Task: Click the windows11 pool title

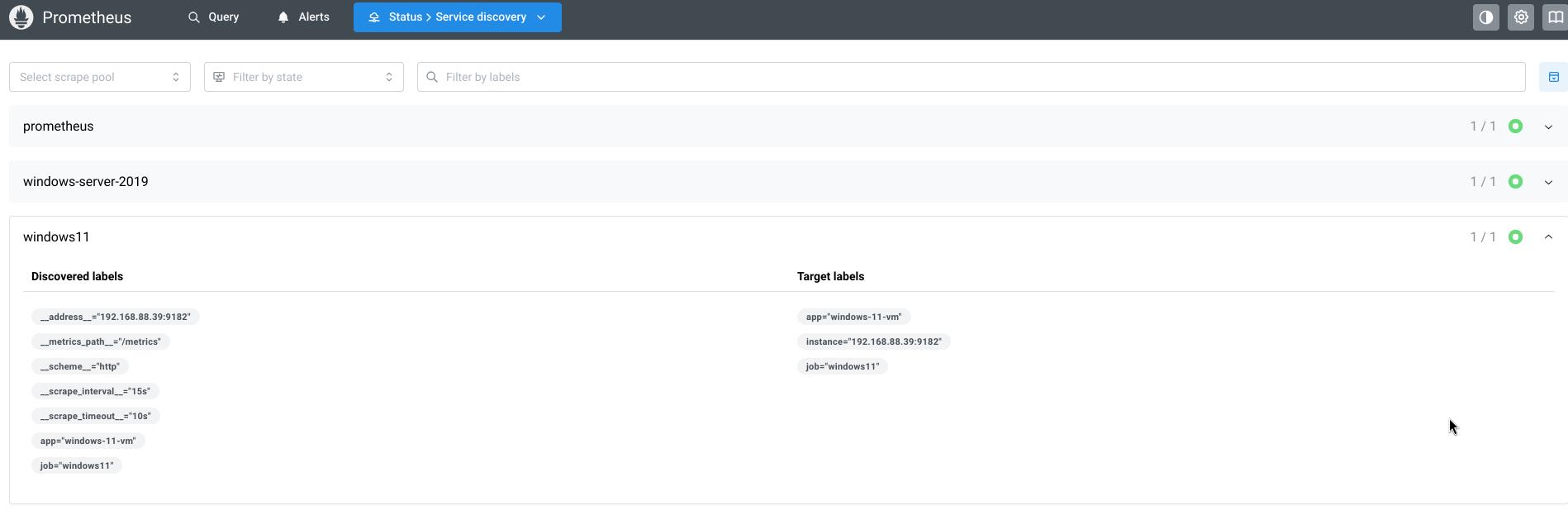Action: point(56,237)
